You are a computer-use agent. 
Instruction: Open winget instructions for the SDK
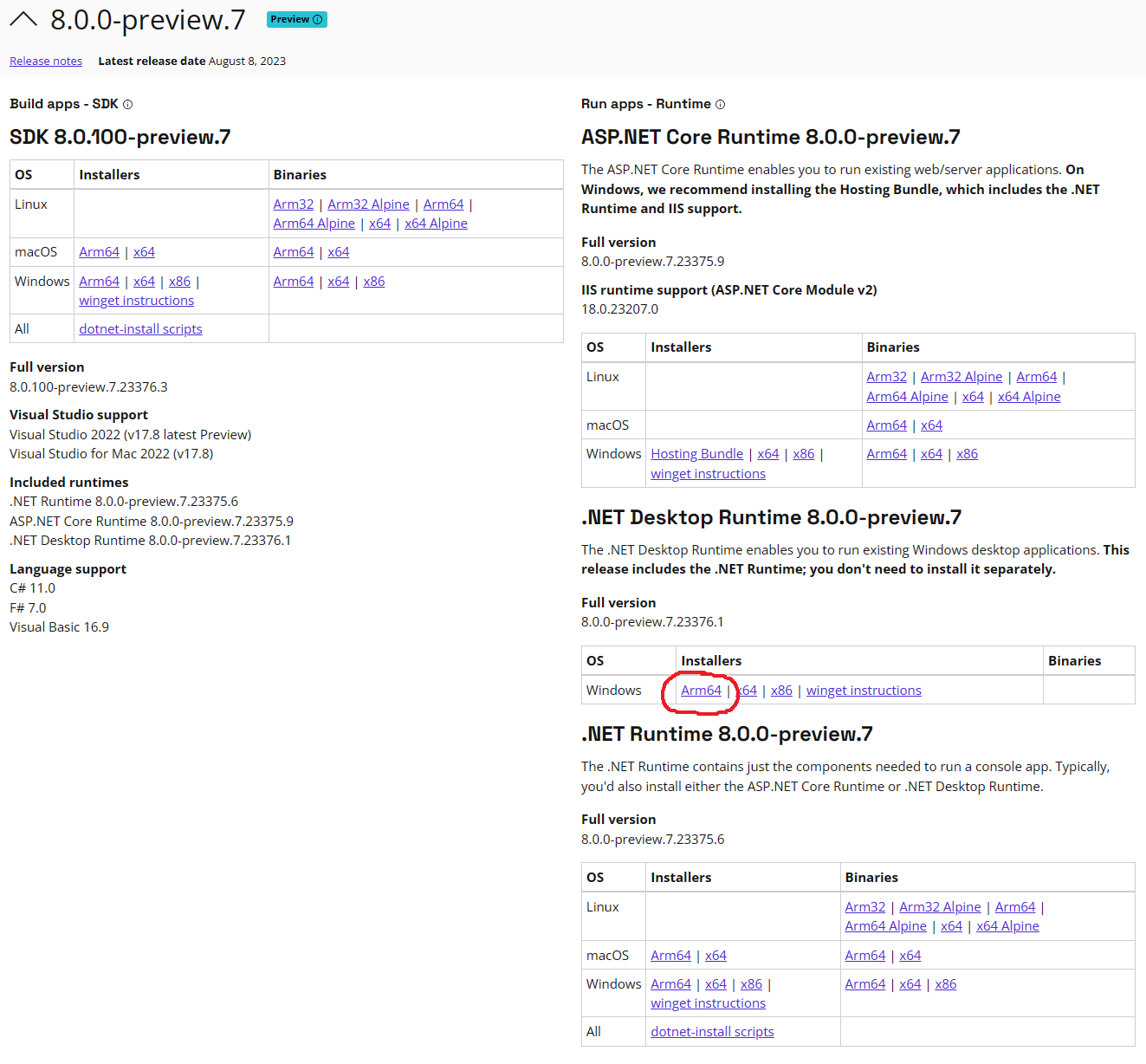pyautogui.click(x=136, y=300)
